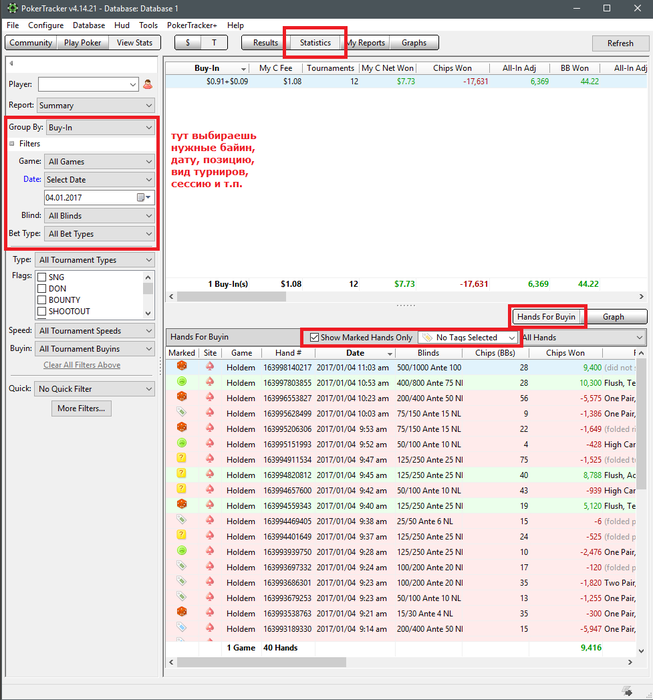This screenshot has height=700, width=653.
Task: Switch to the Graphs tab
Action: [x=414, y=43]
